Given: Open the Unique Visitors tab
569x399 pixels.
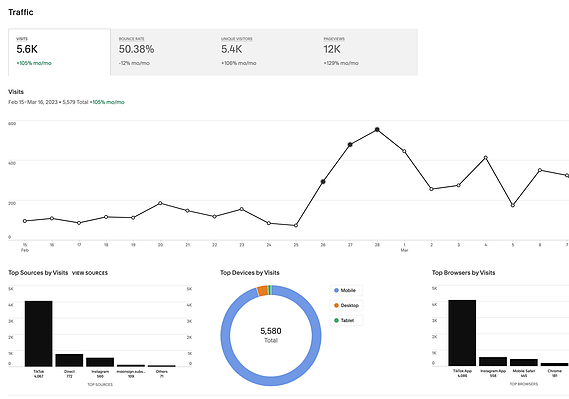Looking at the screenshot, I should click(264, 52).
